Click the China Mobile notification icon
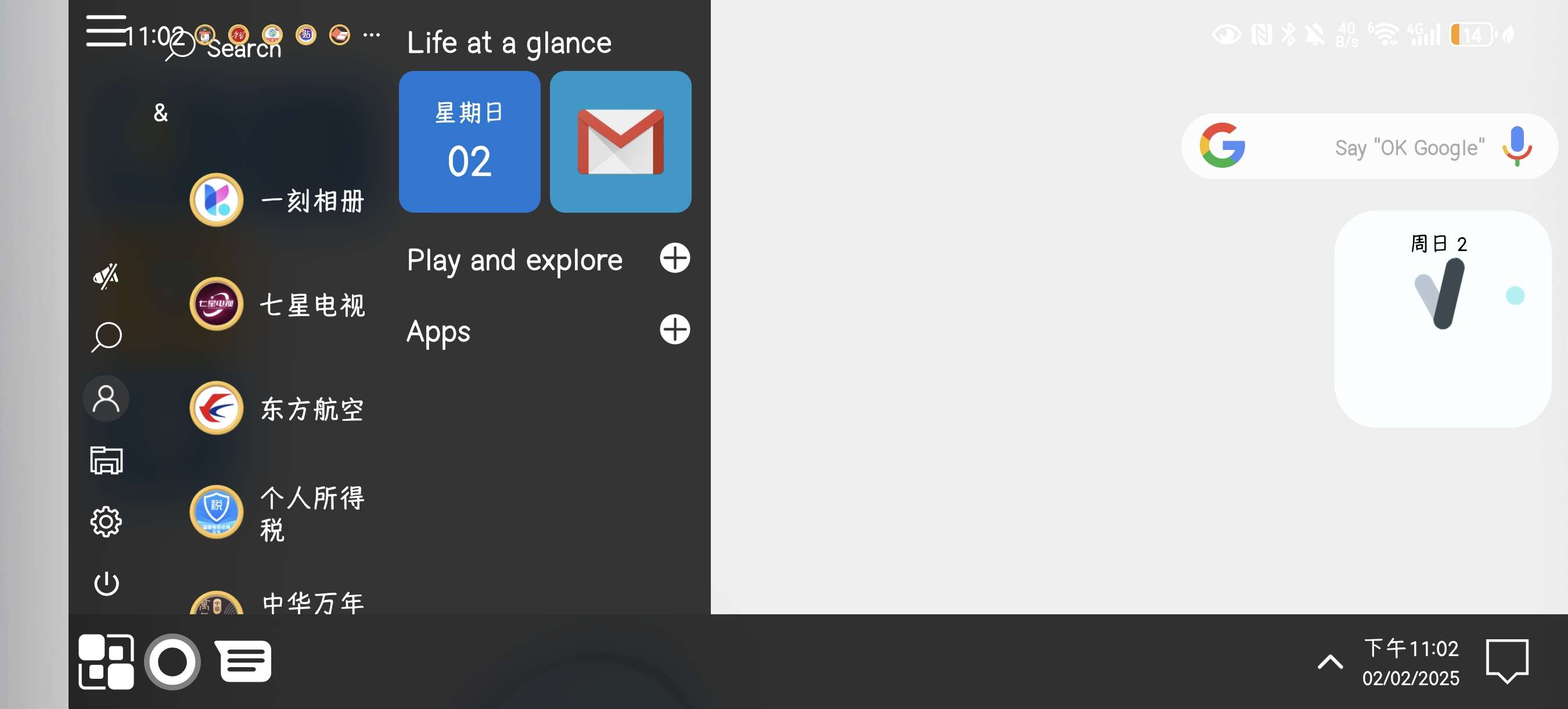 click(272, 35)
